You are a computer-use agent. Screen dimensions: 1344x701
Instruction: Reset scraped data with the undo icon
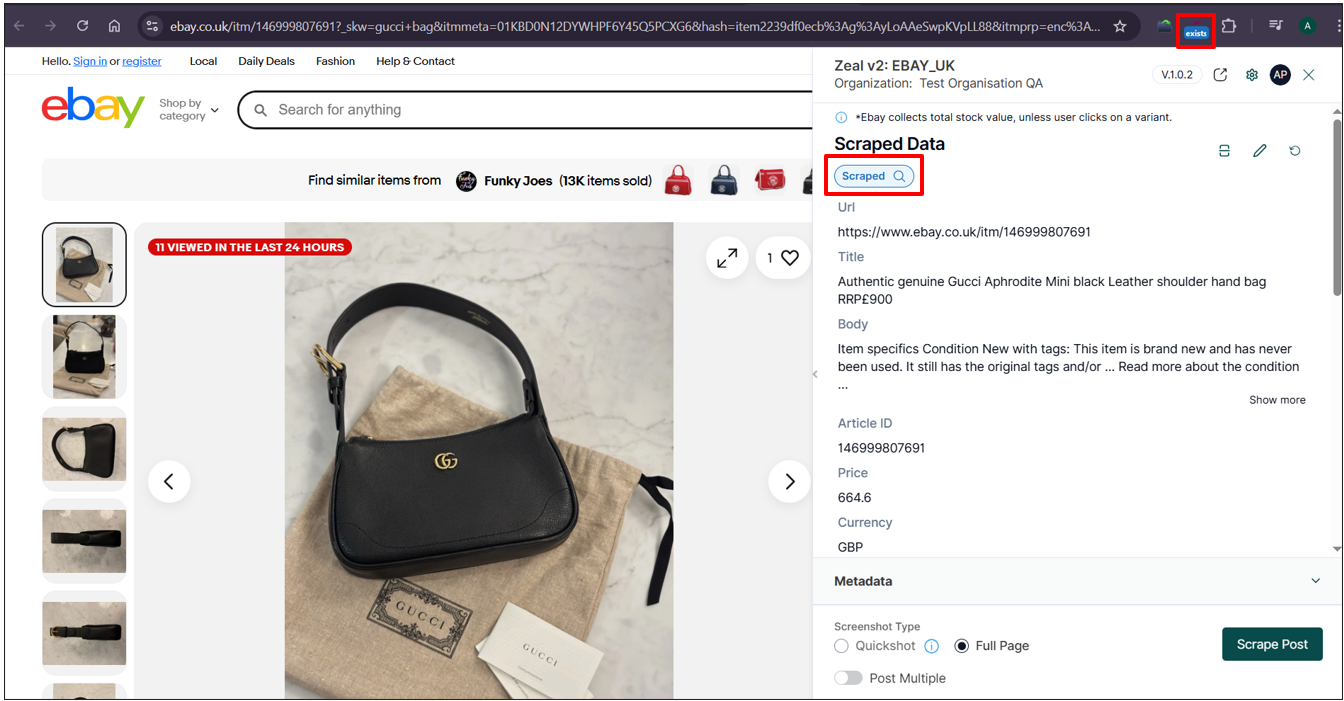tap(1295, 151)
